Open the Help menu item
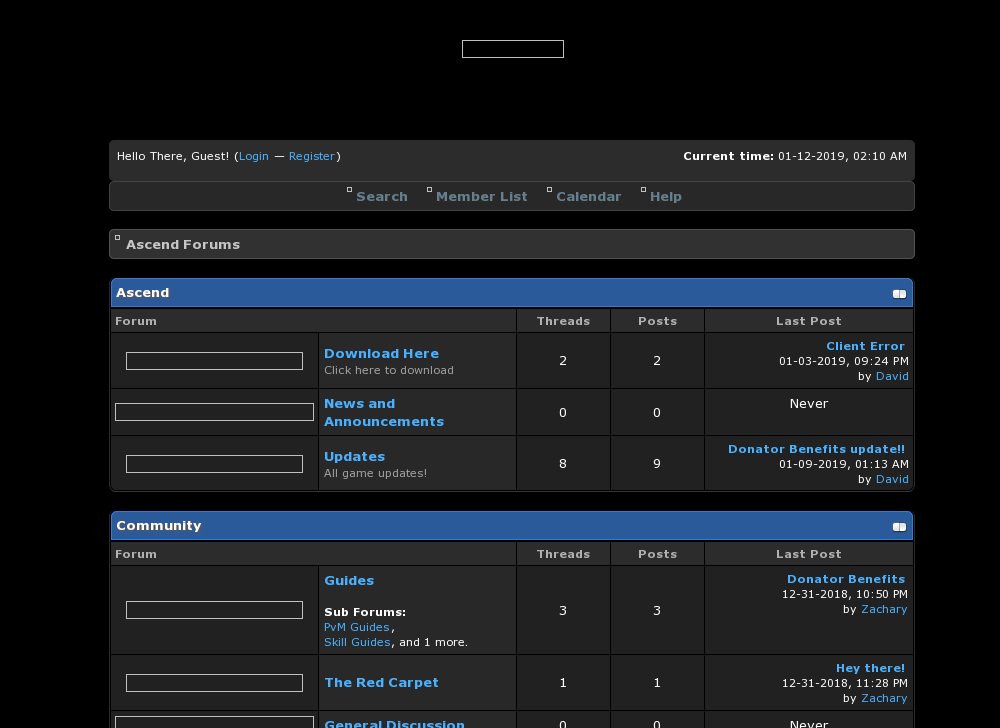 click(x=665, y=197)
